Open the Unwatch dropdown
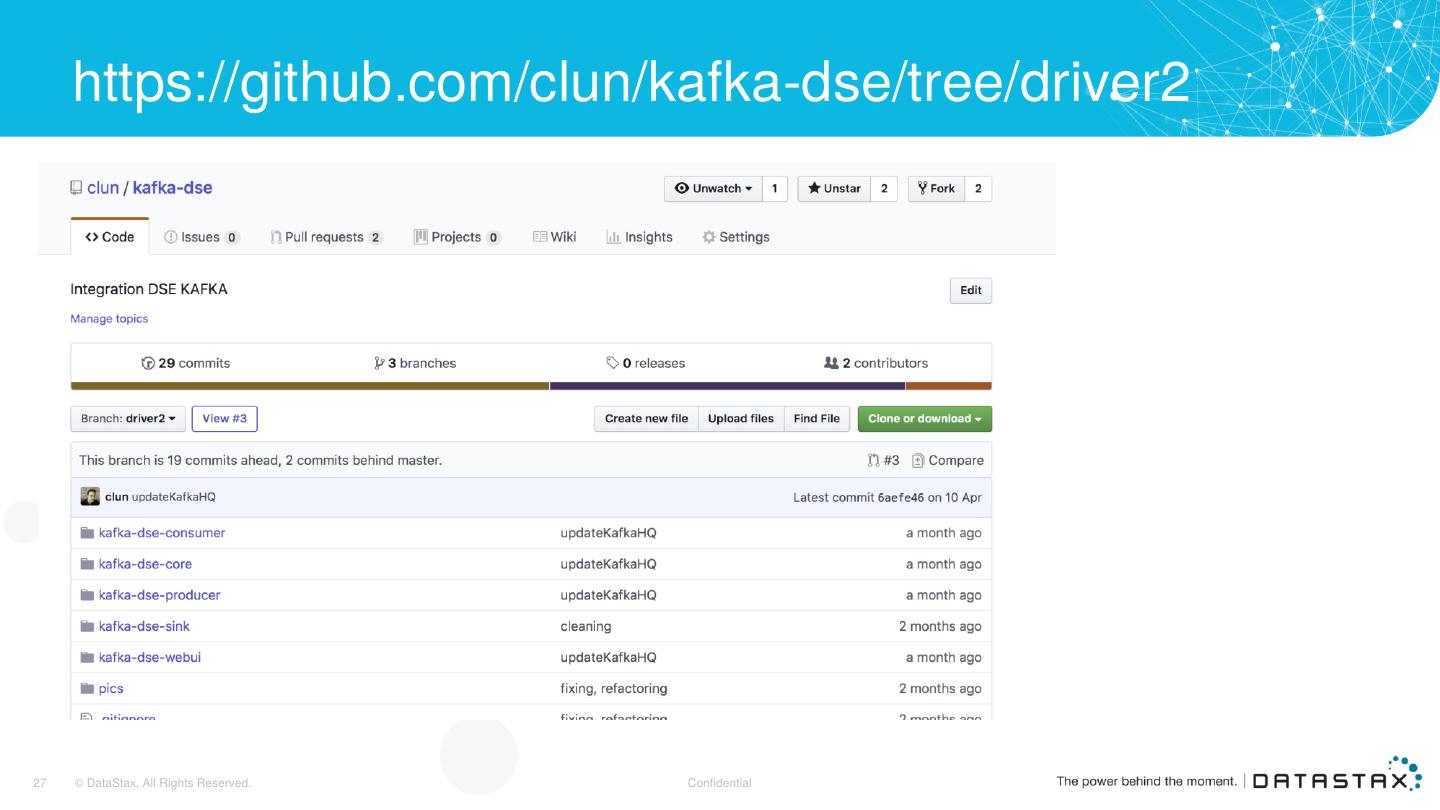Screen dimensions: 1440x810 [713, 189]
